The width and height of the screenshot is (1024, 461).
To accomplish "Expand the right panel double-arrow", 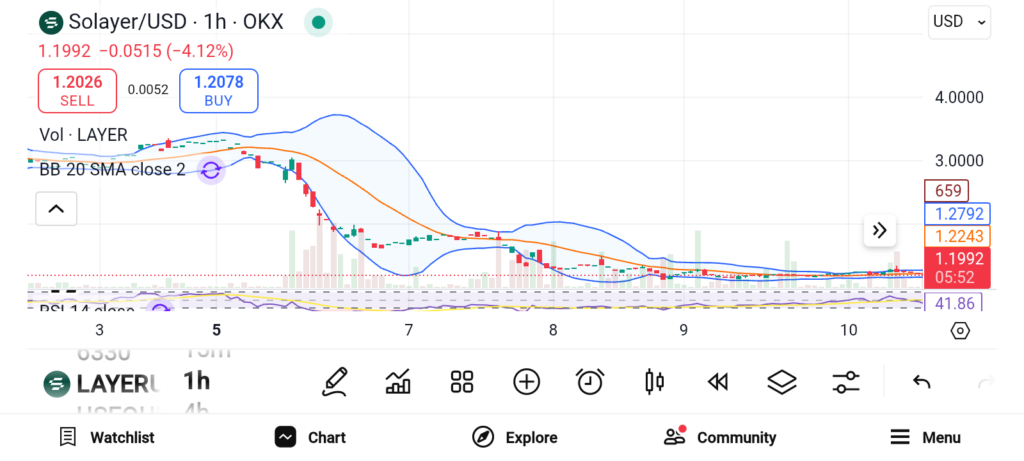I will coord(879,231).
